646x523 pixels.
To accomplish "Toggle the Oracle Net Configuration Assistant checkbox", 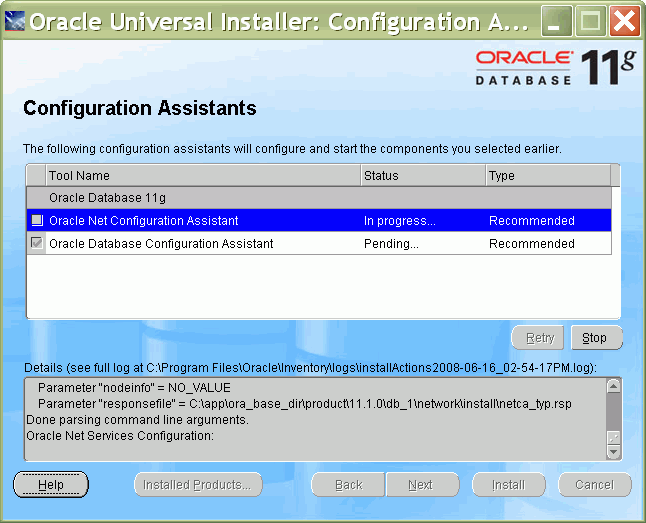I will pos(37,220).
